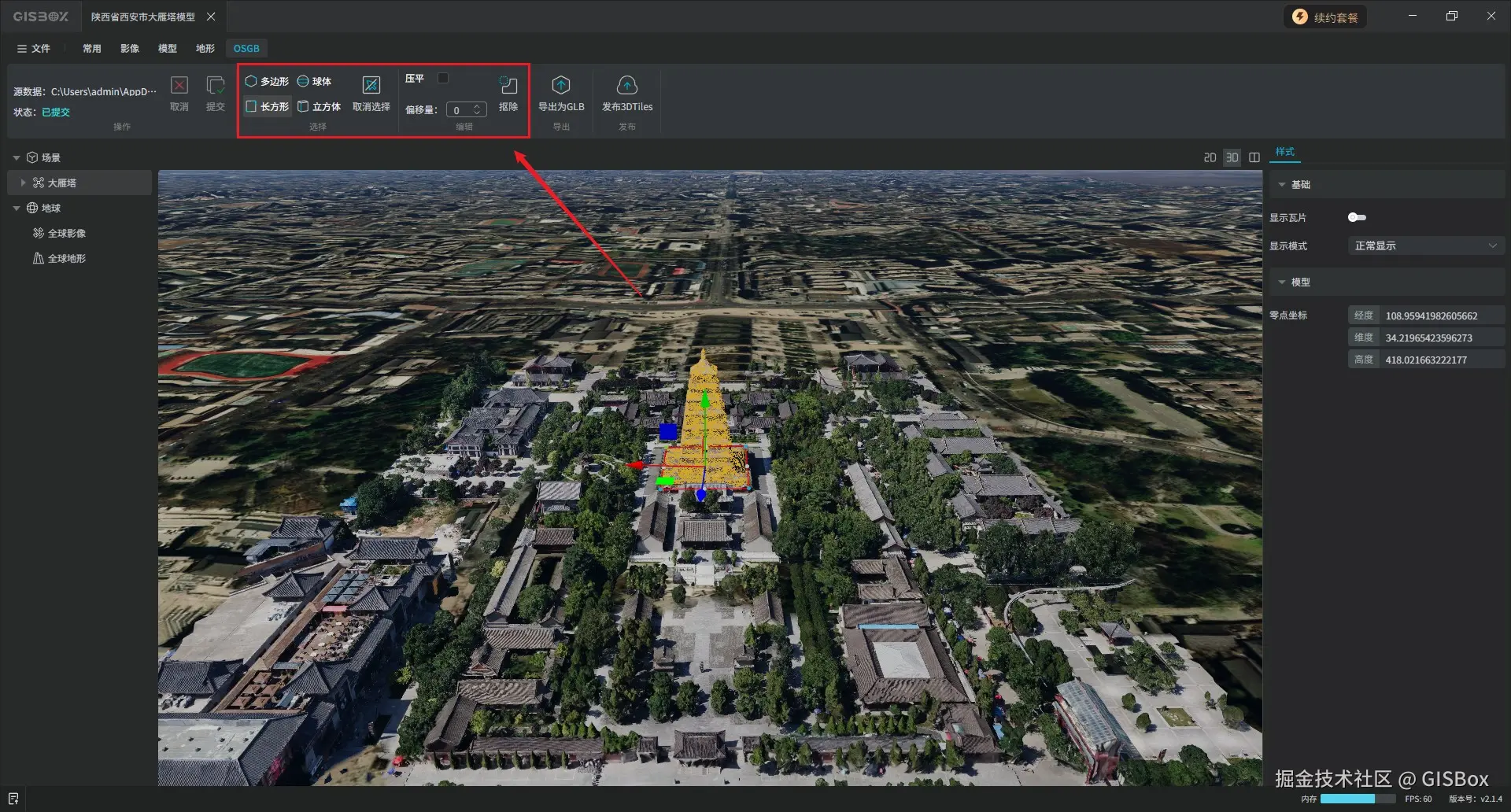The height and width of the screenshot is (812, 1511).
Task: Click the 发布3DTiles publish icon
Action: [627, 85]
